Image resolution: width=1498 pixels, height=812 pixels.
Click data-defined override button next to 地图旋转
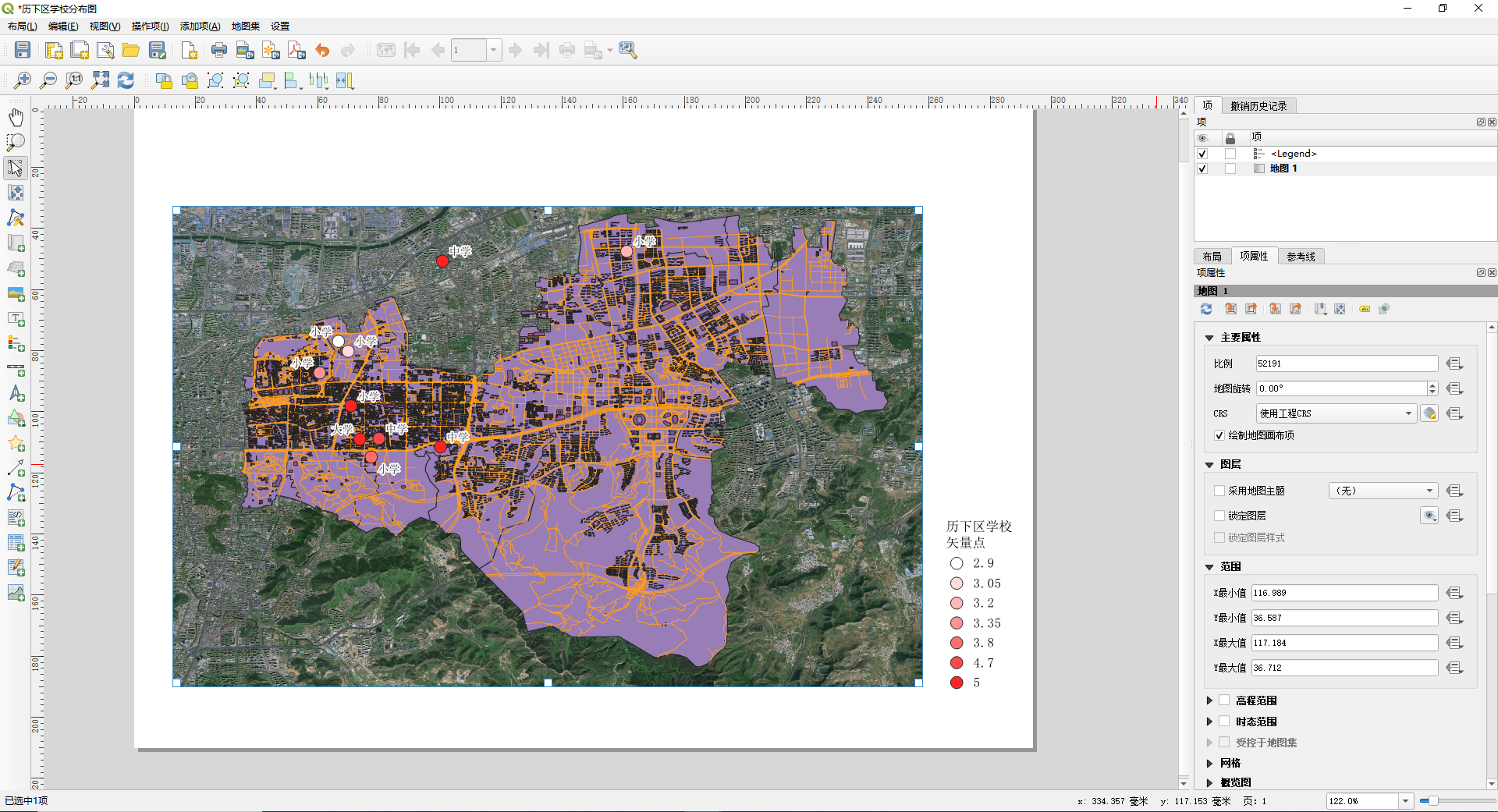coord(1454,388)
